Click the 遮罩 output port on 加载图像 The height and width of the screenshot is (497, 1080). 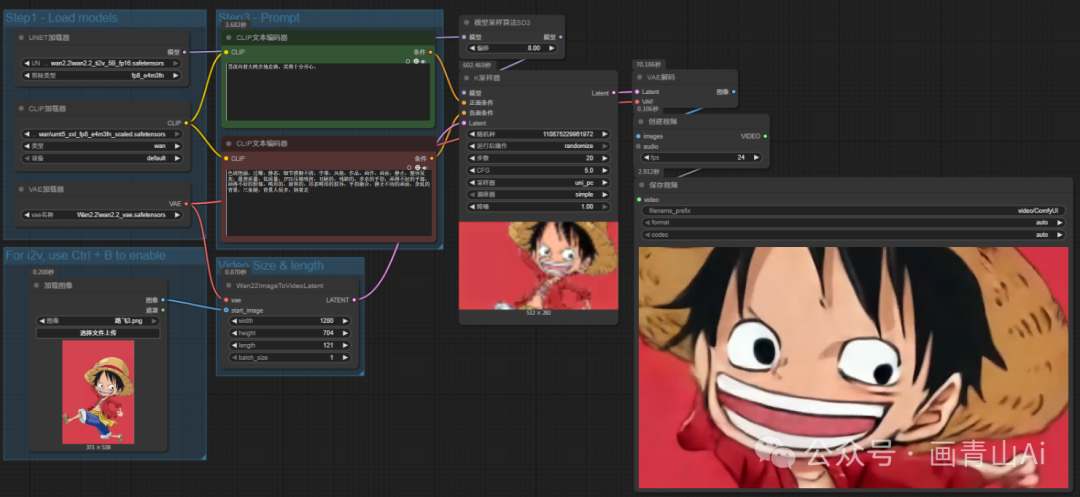point(163,310)
